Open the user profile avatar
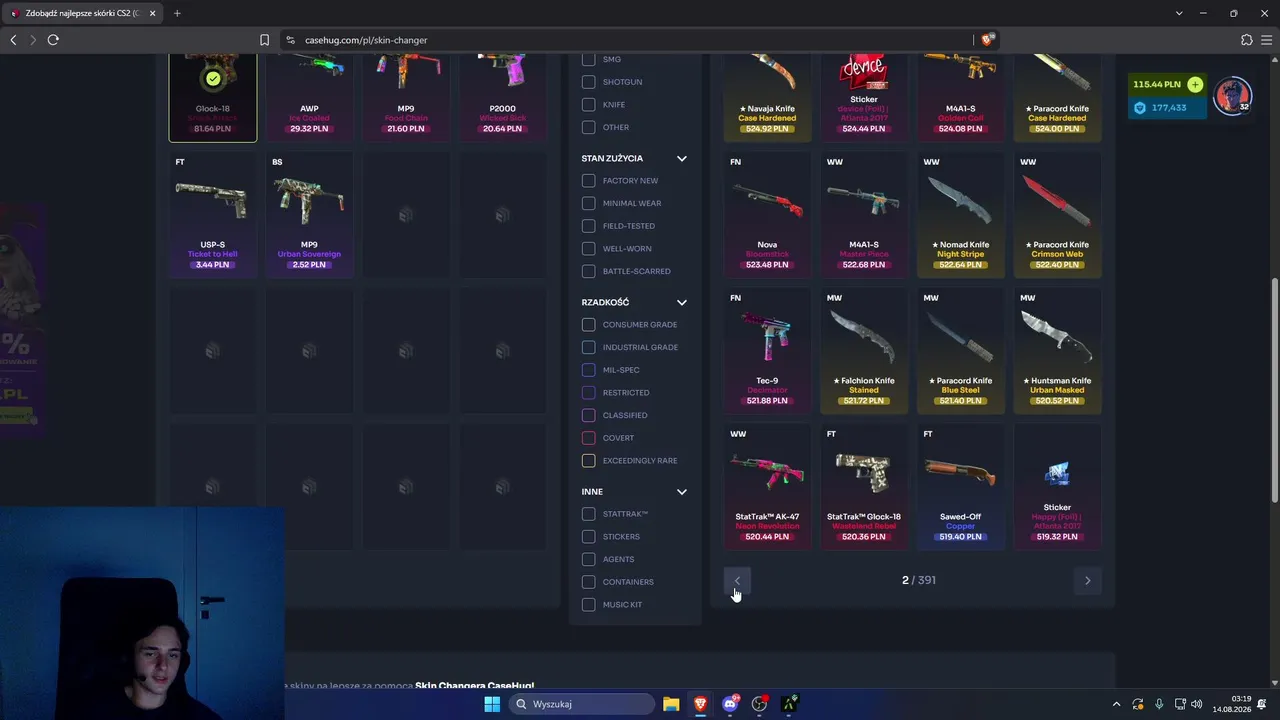This screenshot has width=1280, height=720. (x=1232, y=96)
